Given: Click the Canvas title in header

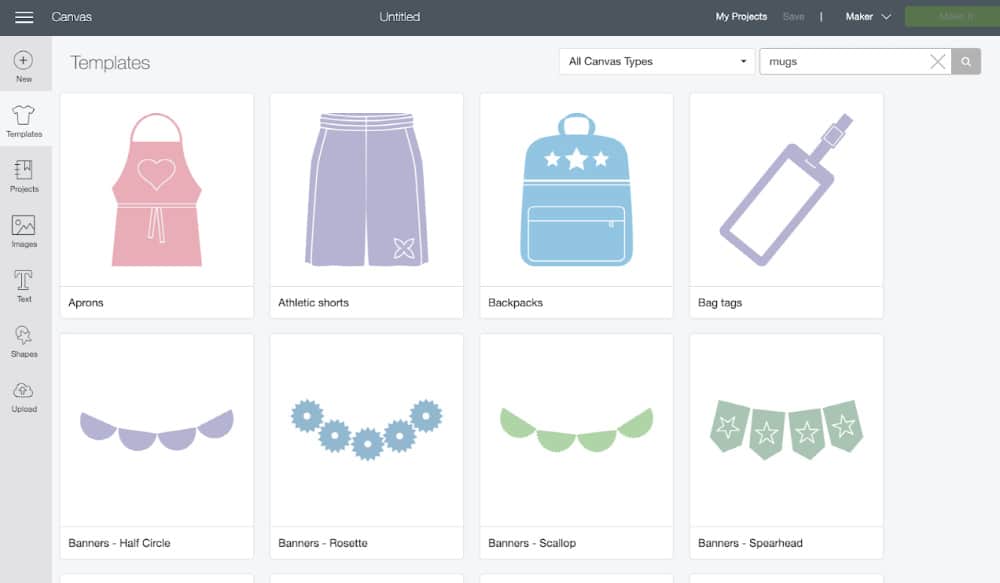Looking at the screenshot, I should pos(71,17).
